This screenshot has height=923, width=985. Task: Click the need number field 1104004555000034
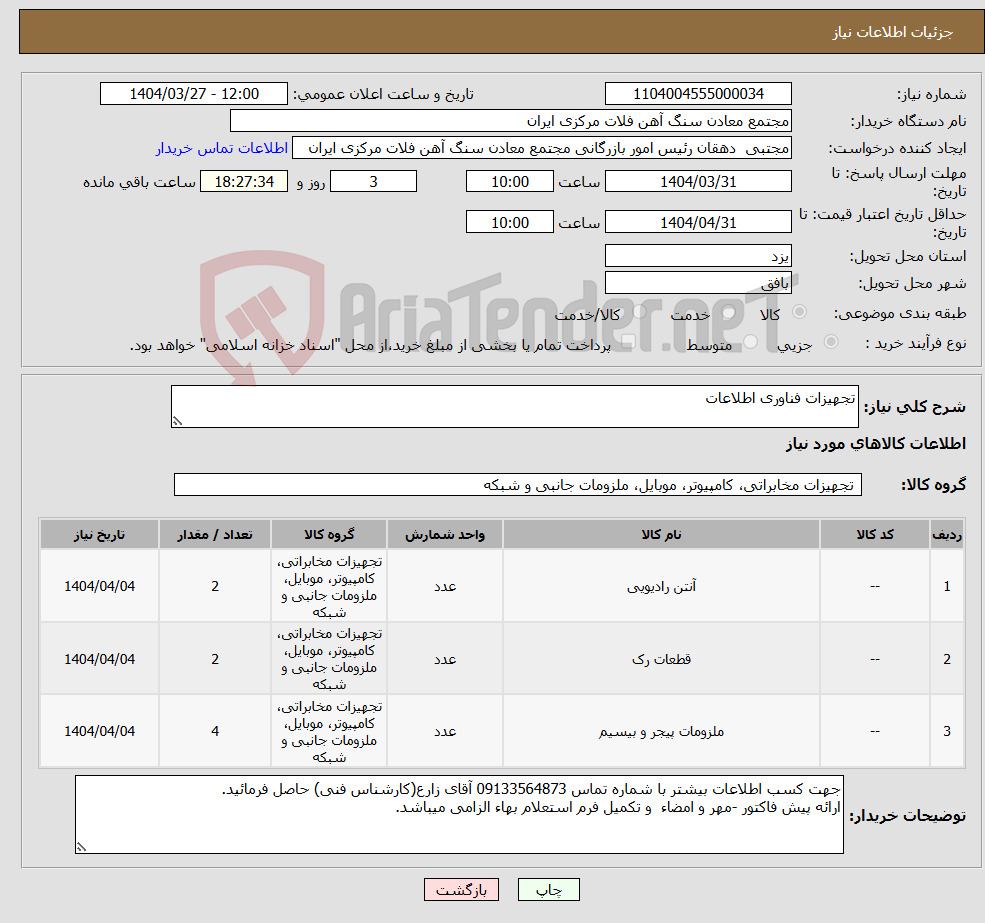point(698,94)
